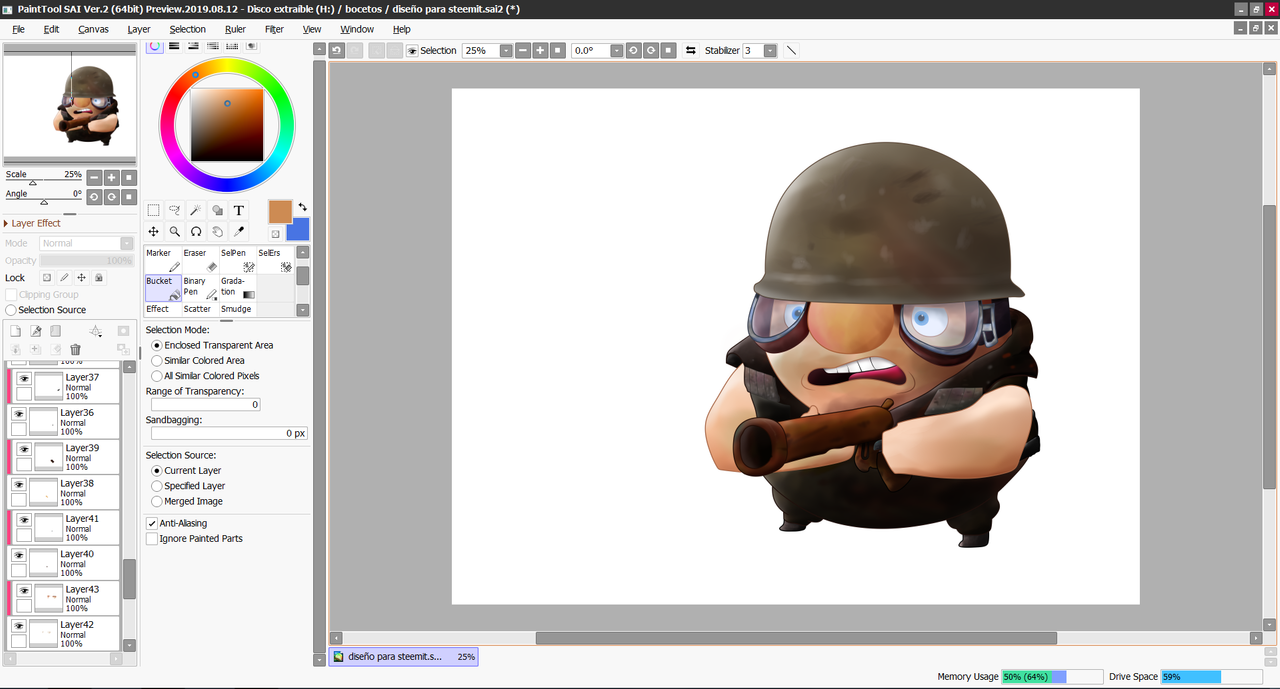This screenshot has width=1280, height=689.
Task: Show the color wheel panel
Action: pos(155,46)
